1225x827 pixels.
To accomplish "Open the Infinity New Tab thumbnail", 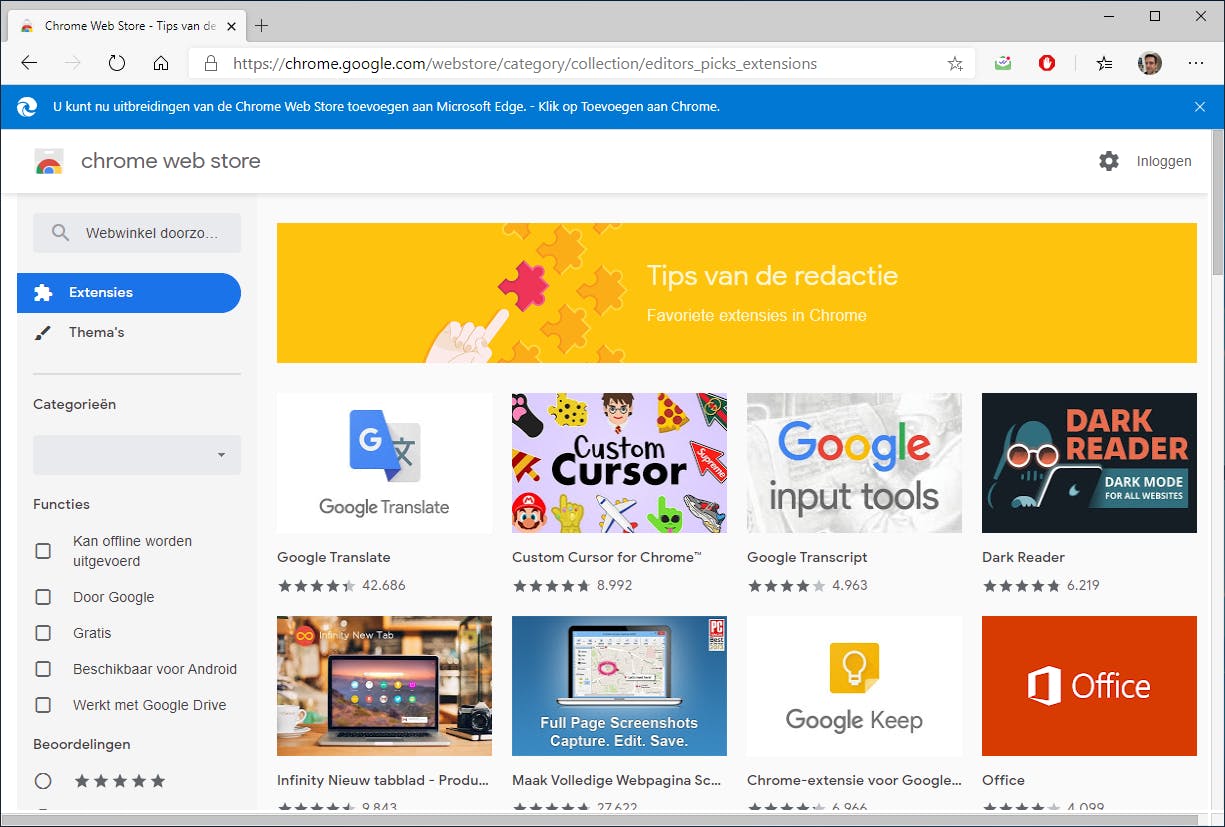I will 384,686.
